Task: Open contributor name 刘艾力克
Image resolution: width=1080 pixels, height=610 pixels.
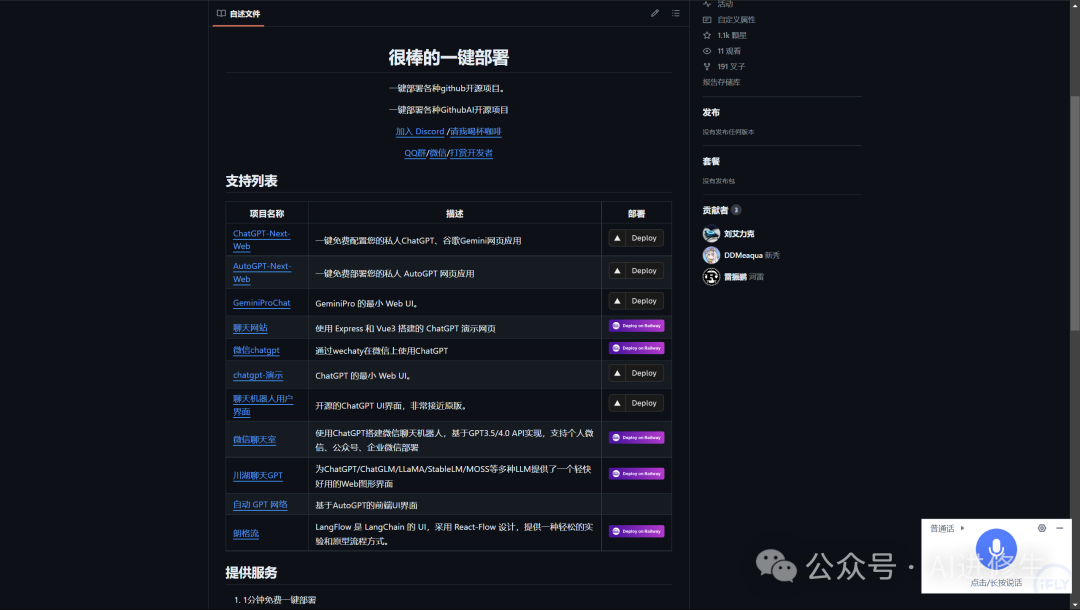Action: tap(738, 234)
